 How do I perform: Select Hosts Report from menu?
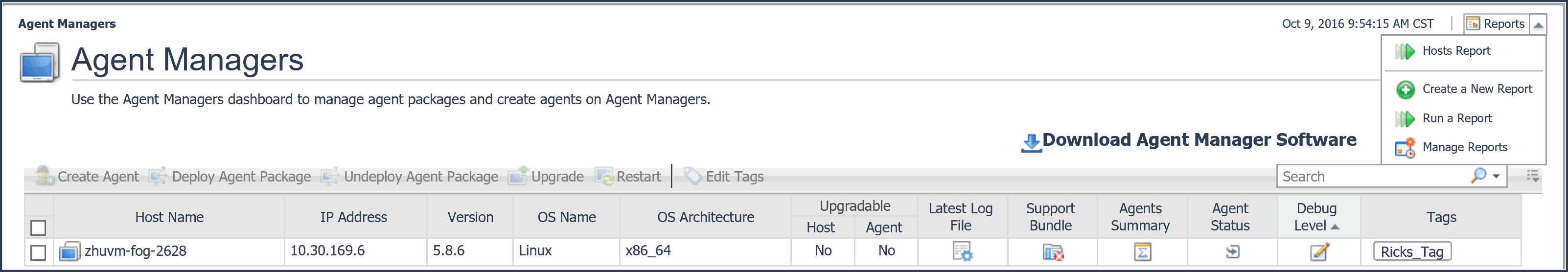(1456, 51)
